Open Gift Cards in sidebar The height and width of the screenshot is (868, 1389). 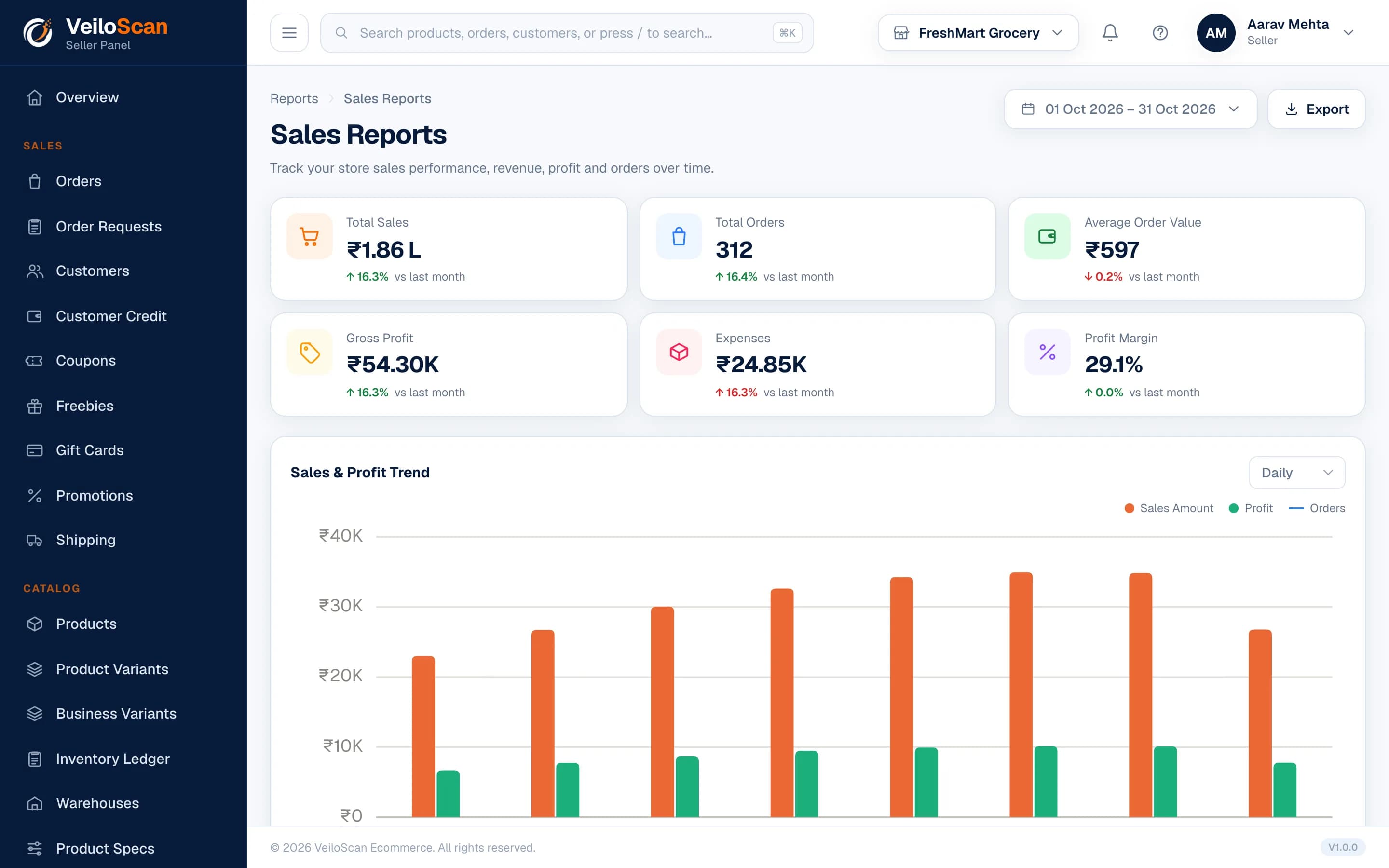coord(123,451)
